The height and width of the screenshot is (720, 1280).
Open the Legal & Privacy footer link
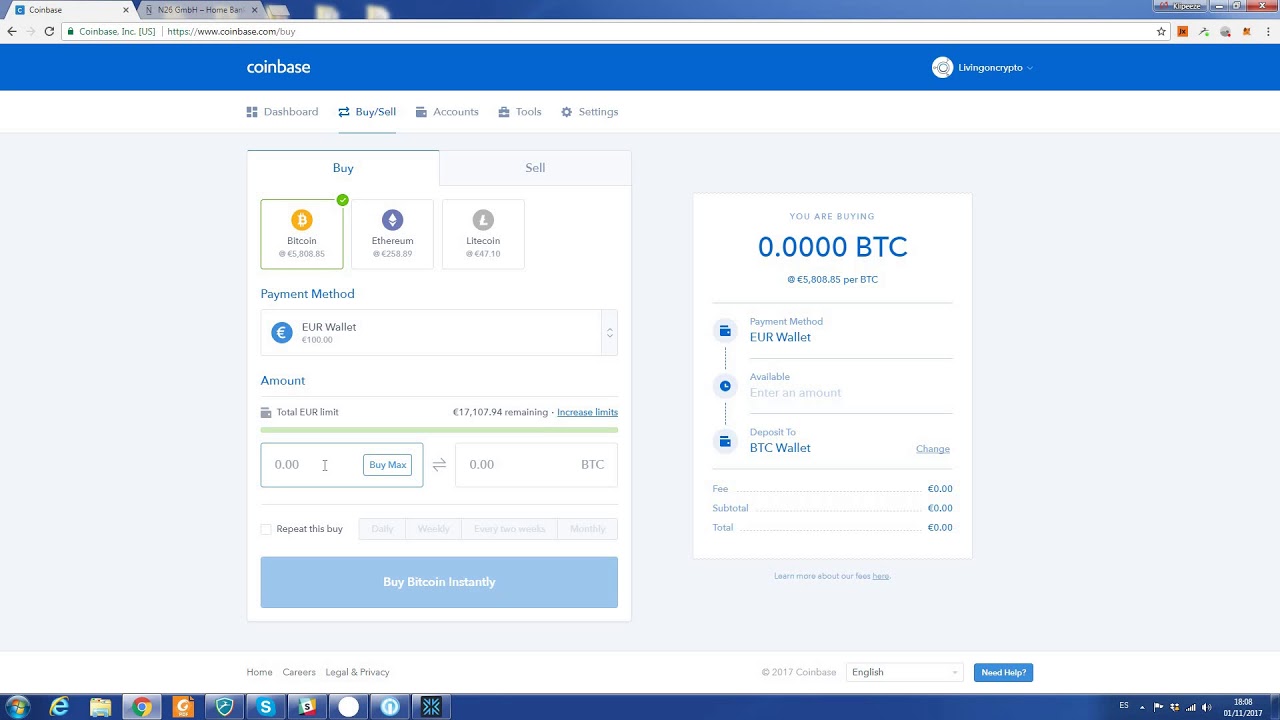357,672
